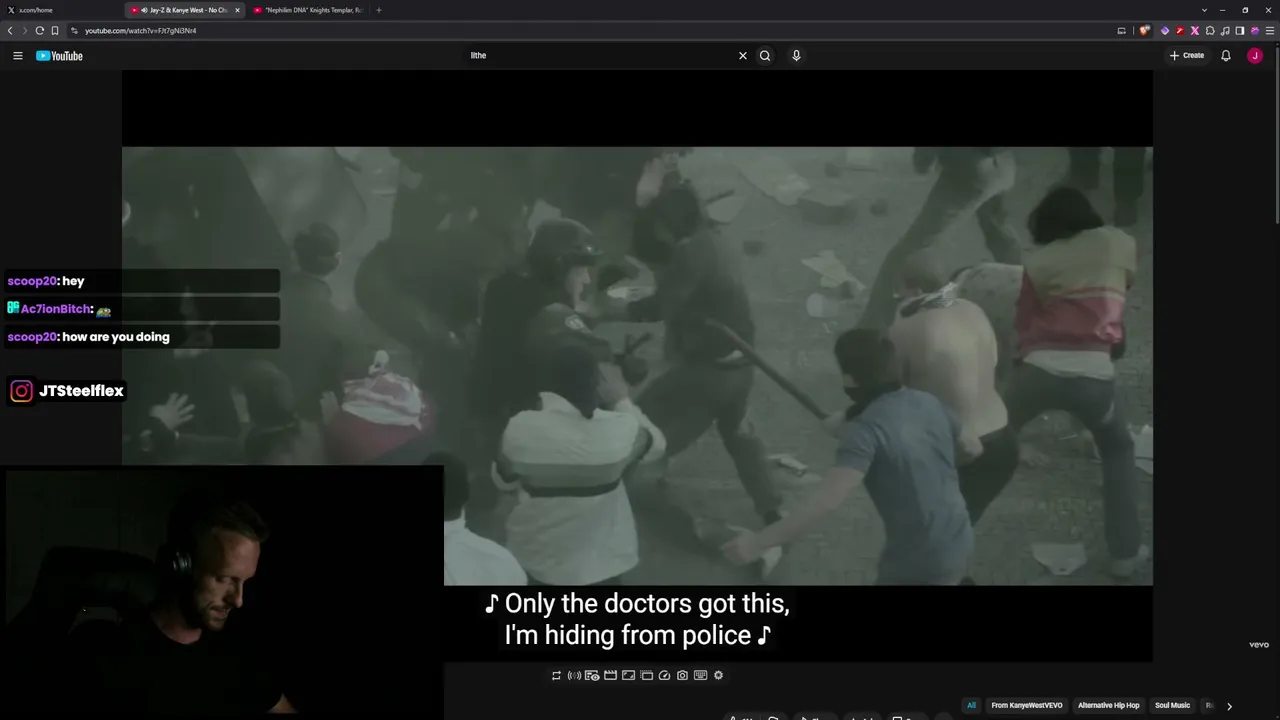
Task: Switch to the Nephilim DNA Knights Templar tab
Action: (308, 10)
